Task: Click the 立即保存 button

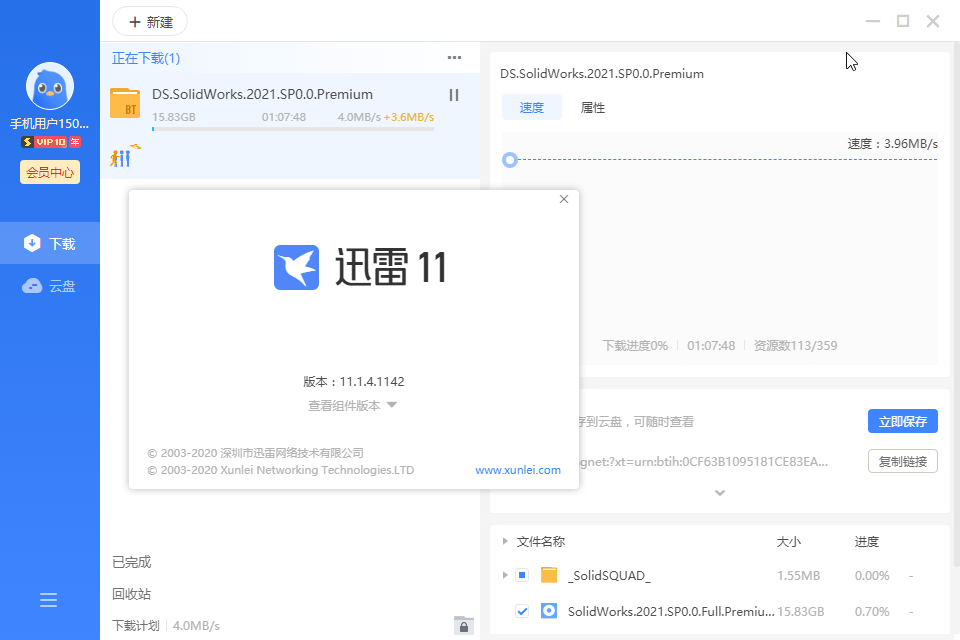Action: [902, 420]
